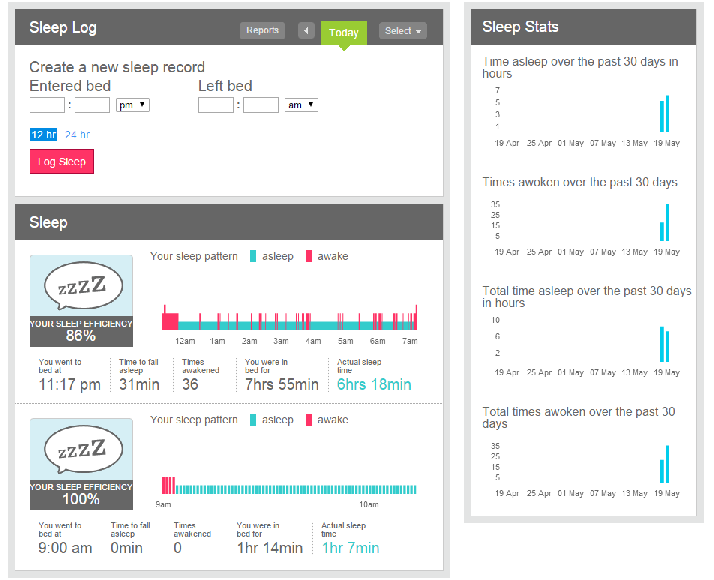Image resolution: width=714 pixels, height=580 pixels.
Task: Click the zzZZ sleep bubble for 86% efficiency
Action: coord(81,288)
